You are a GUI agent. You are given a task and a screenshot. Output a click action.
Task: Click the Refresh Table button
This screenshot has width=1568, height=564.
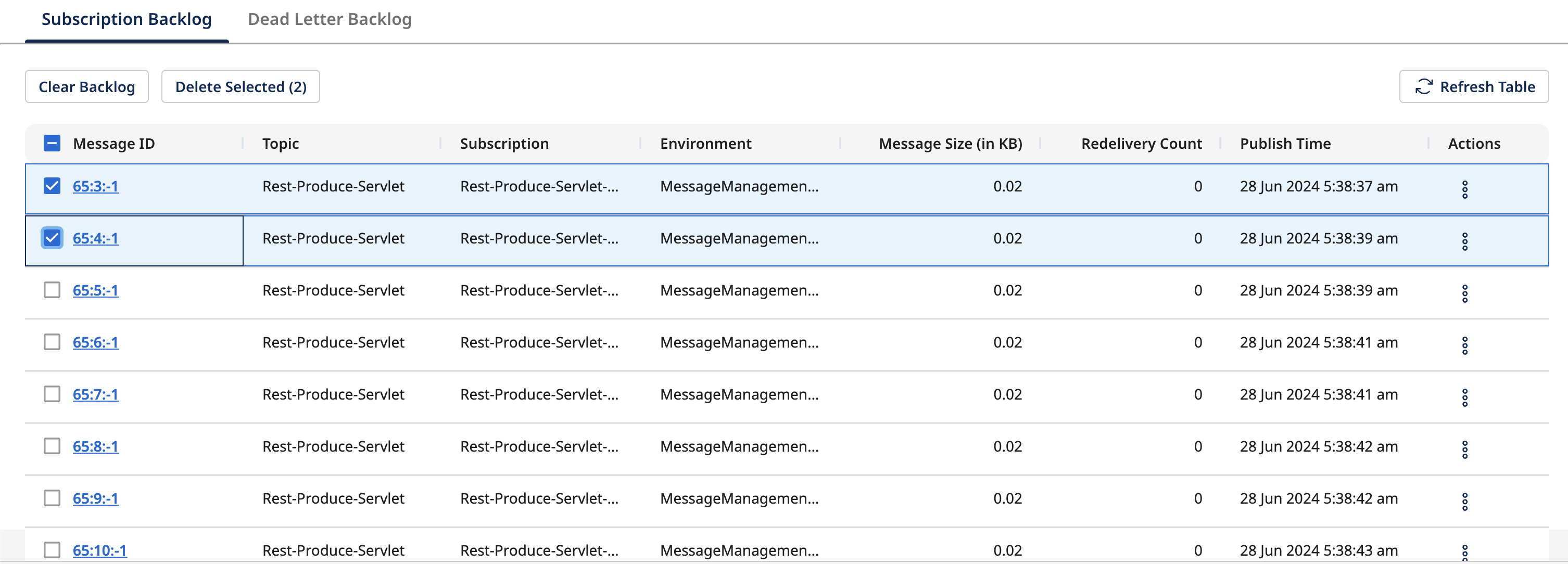[x=1474, y=87]
